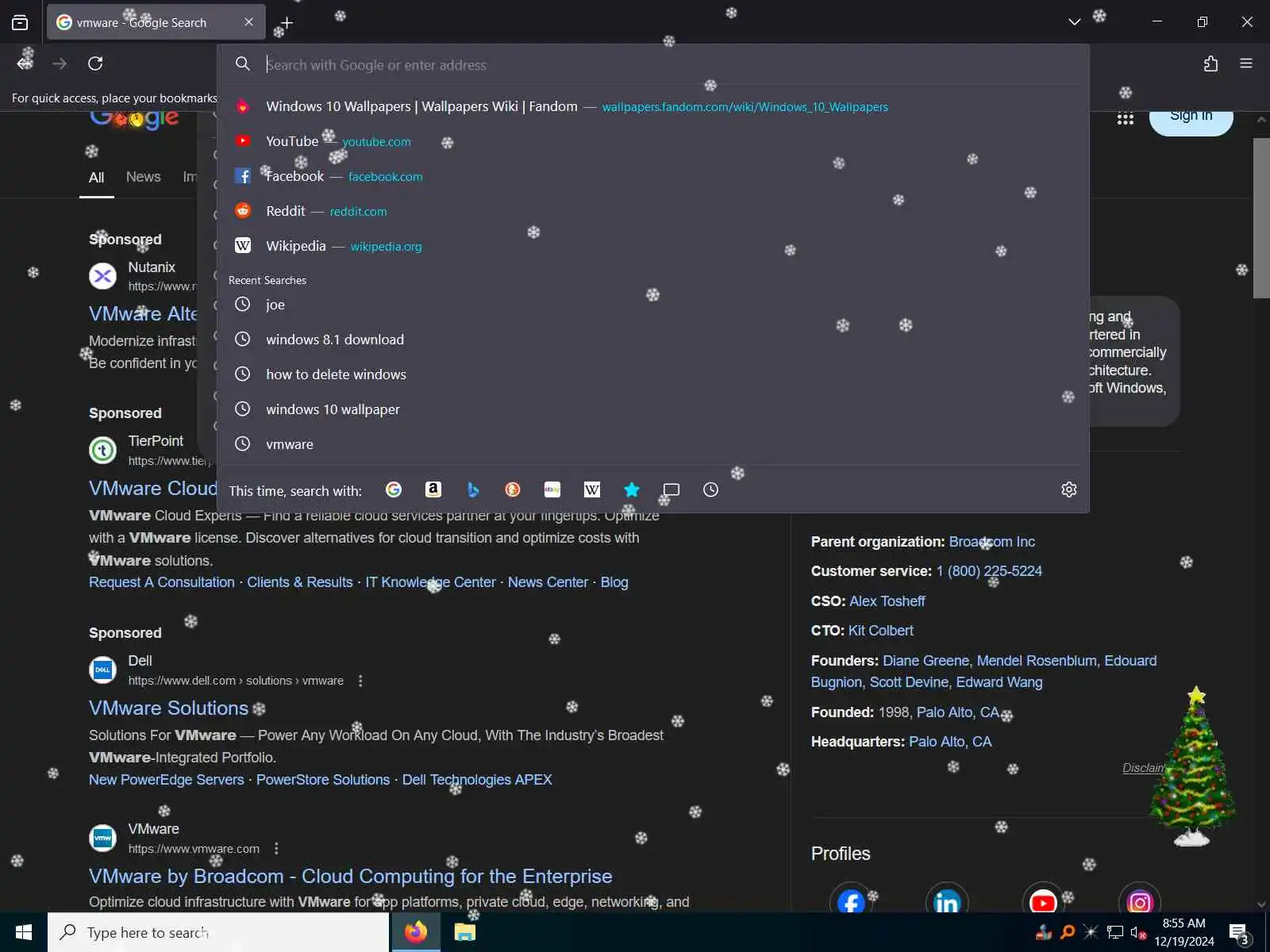Image resolution: width=1270 pixels, height=952 pixels.
Task: Choose recent search 'vmware'
Action: point(652,444)
